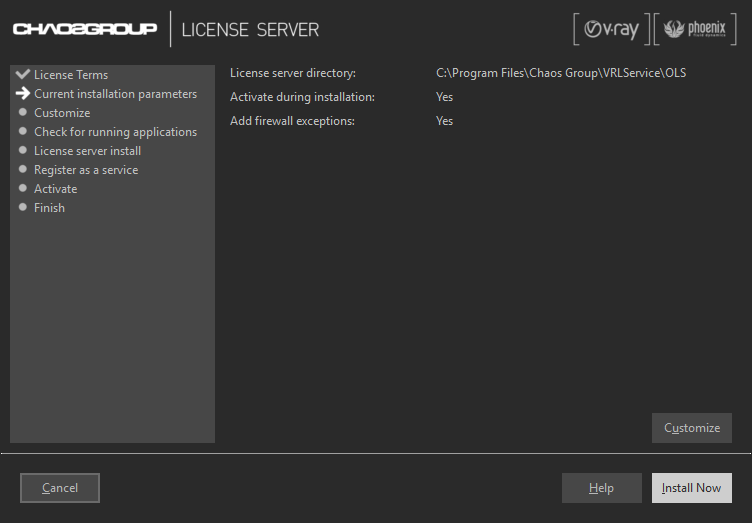Click the Chaos Group logo
The width and height of the screenshot is (752, 523).
85,29
